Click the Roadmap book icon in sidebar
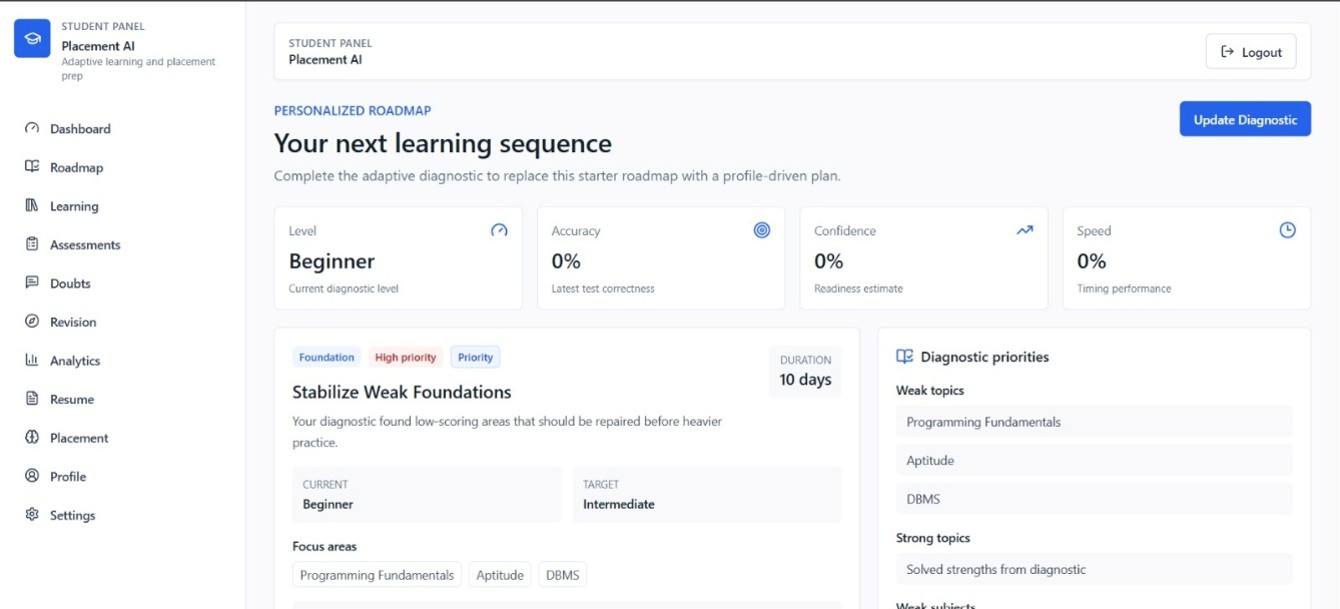 32,167
